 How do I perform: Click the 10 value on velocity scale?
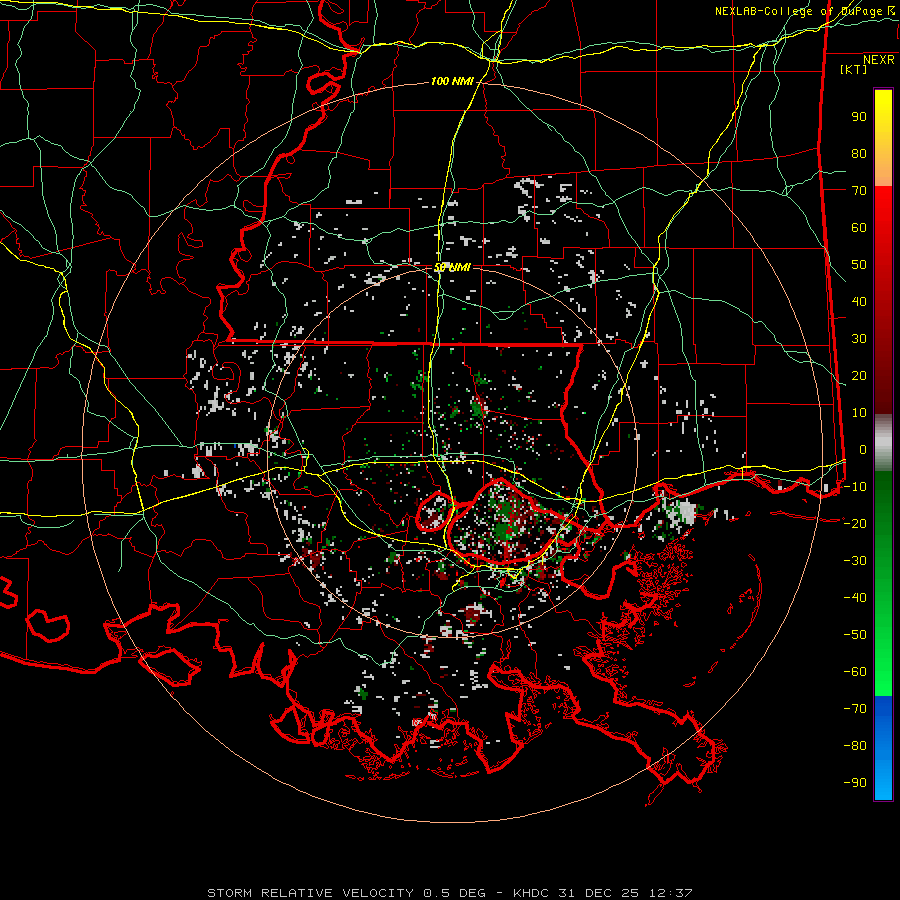click(859, 413)
